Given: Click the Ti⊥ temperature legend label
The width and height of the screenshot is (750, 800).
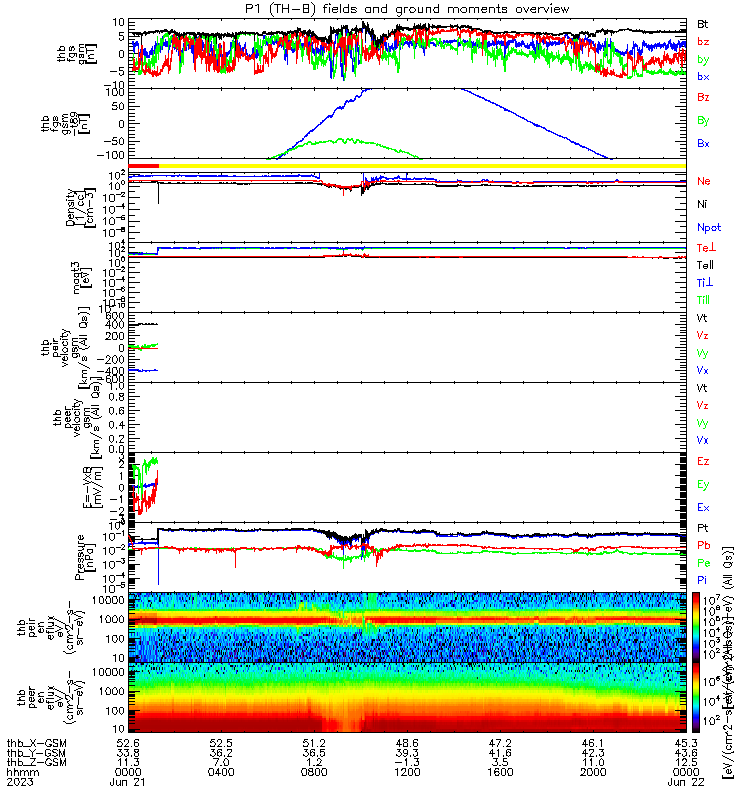Looking at the screenshot, I should [705, 282].
